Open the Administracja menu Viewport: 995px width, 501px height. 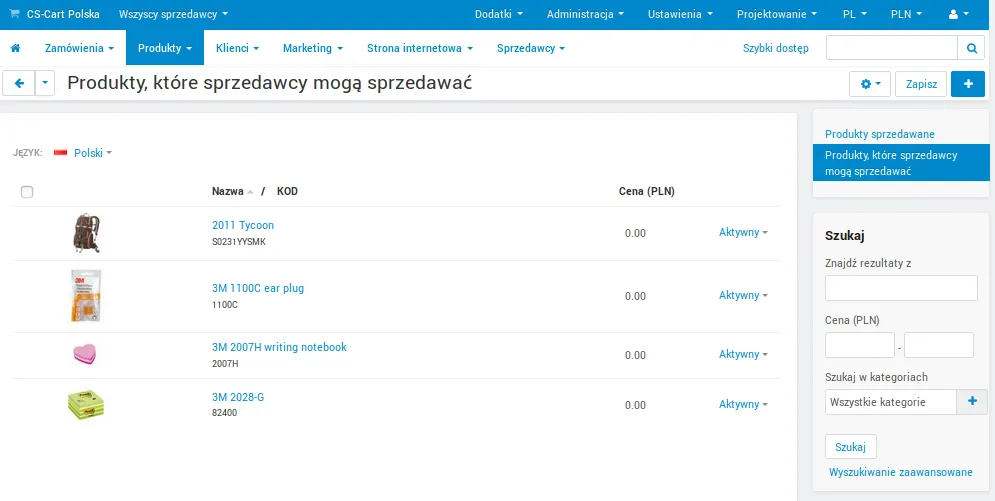(x=585, y=14)
